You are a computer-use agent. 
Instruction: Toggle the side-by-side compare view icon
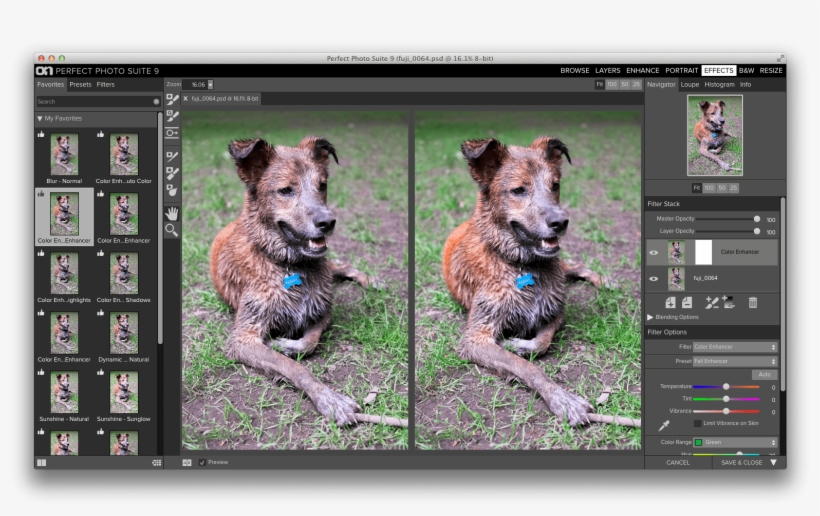click(187, 462)
